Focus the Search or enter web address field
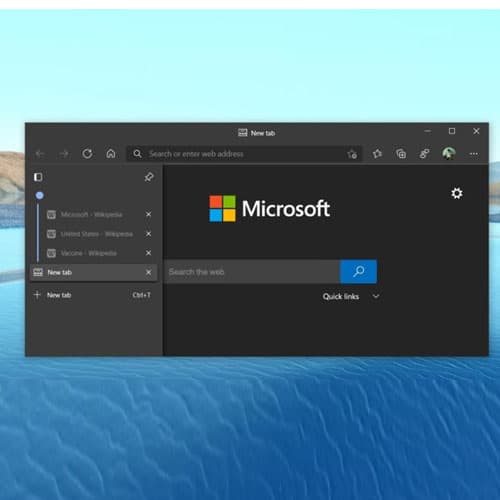Screen dimensions: 500x500 pos(243,154)
